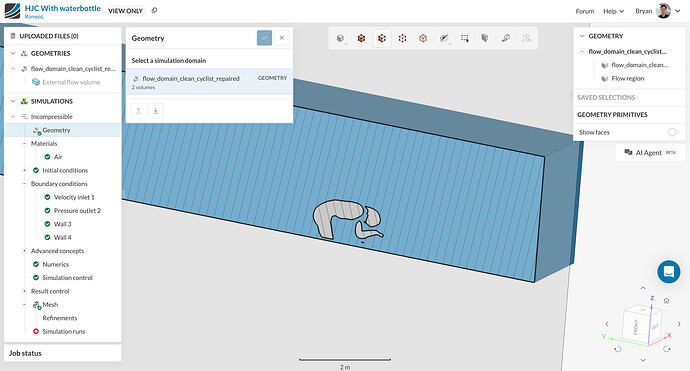Open the Mesh settings item

click(50, 305)
